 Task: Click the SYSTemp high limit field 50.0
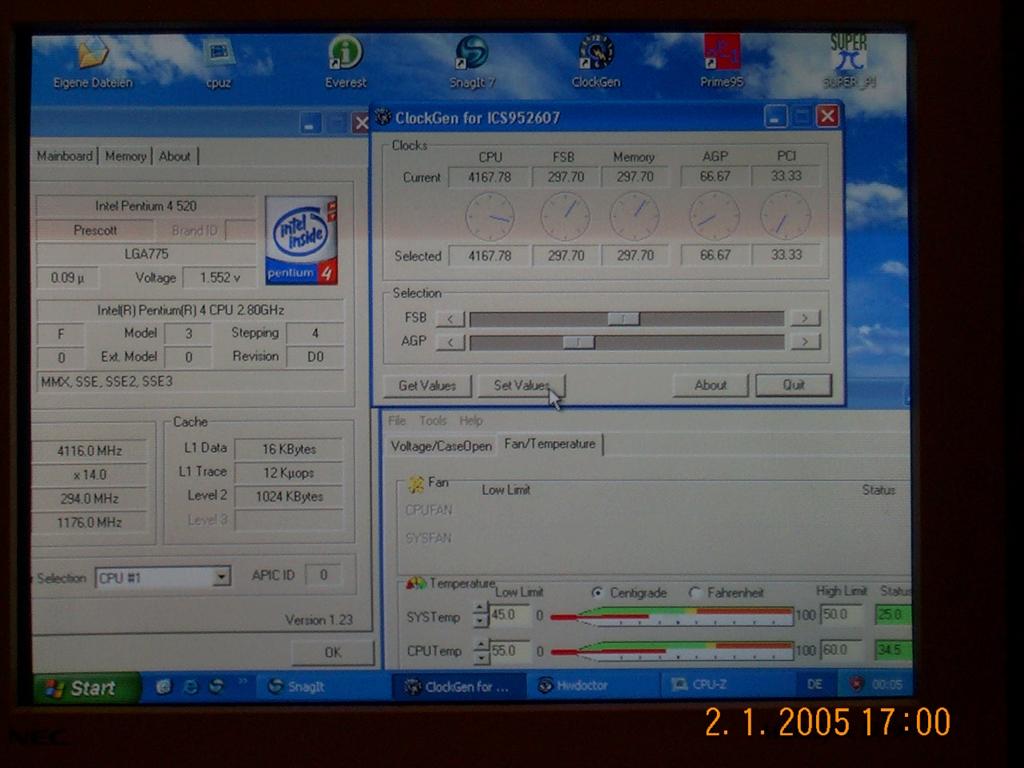[842, 614]
